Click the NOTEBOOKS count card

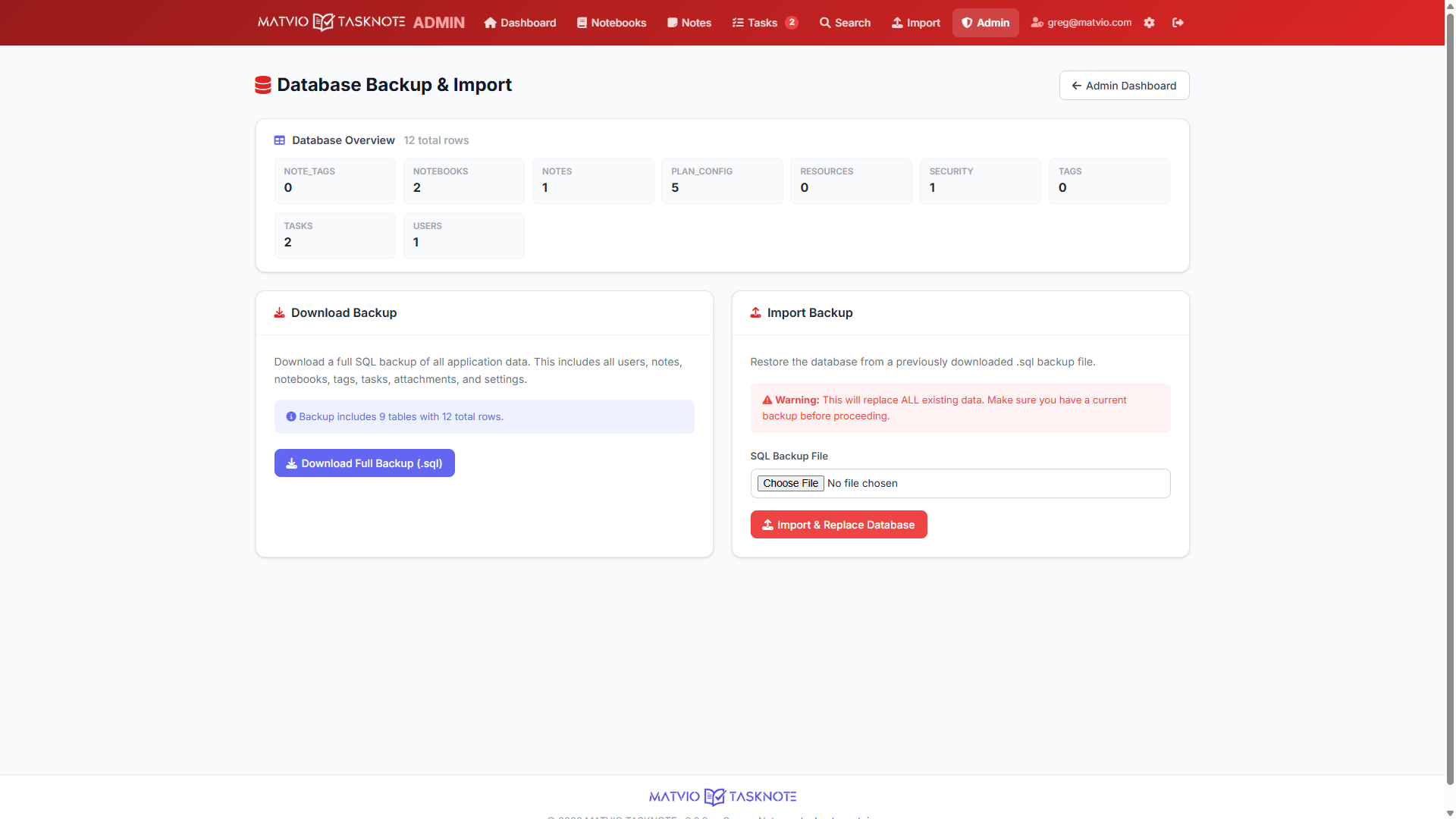pos(463,181)
